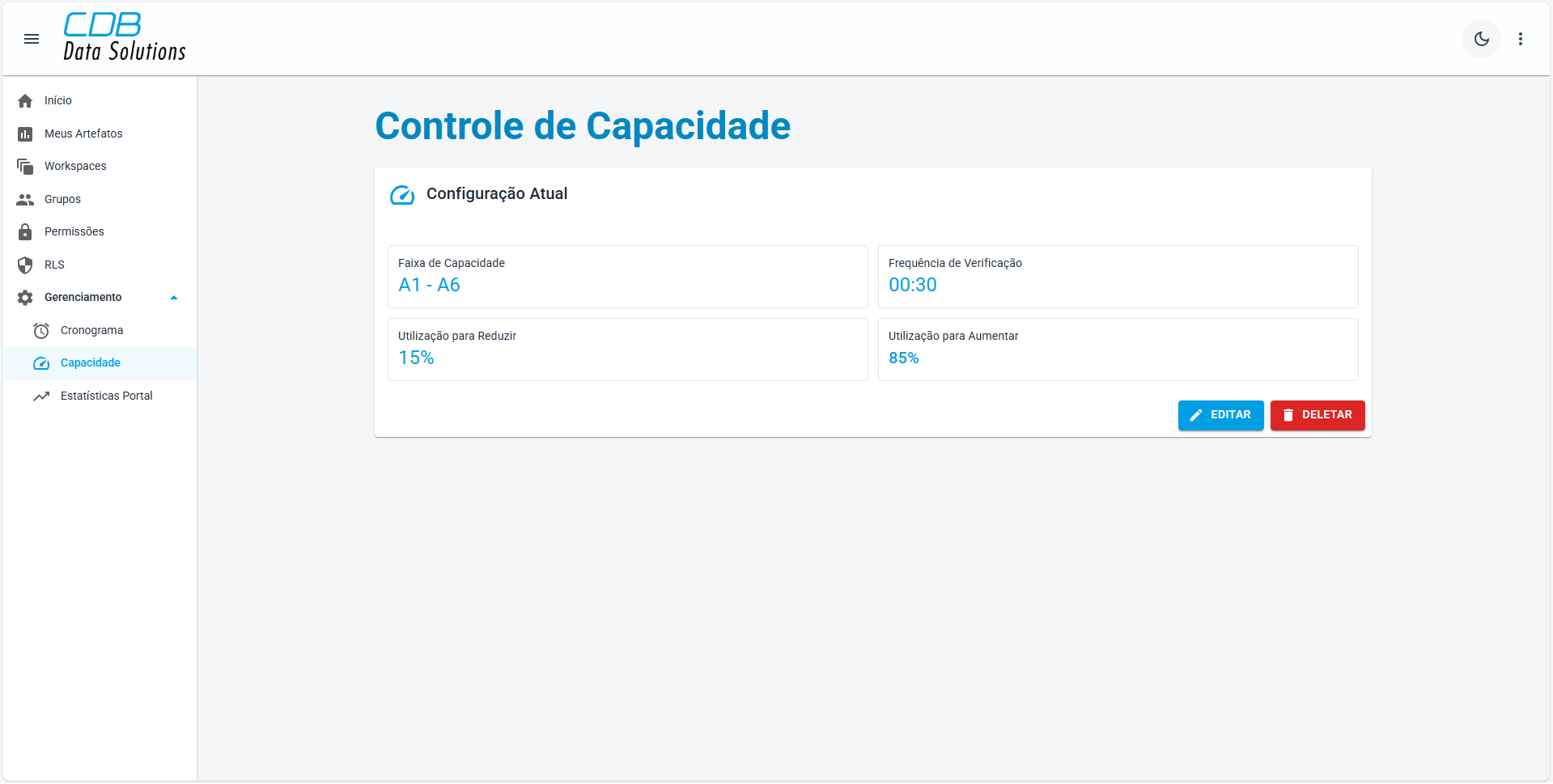Toggle dark mode moon icon
This screenshot has height=784, width=1553.
pyautogui.click(x=1481, y=39)
